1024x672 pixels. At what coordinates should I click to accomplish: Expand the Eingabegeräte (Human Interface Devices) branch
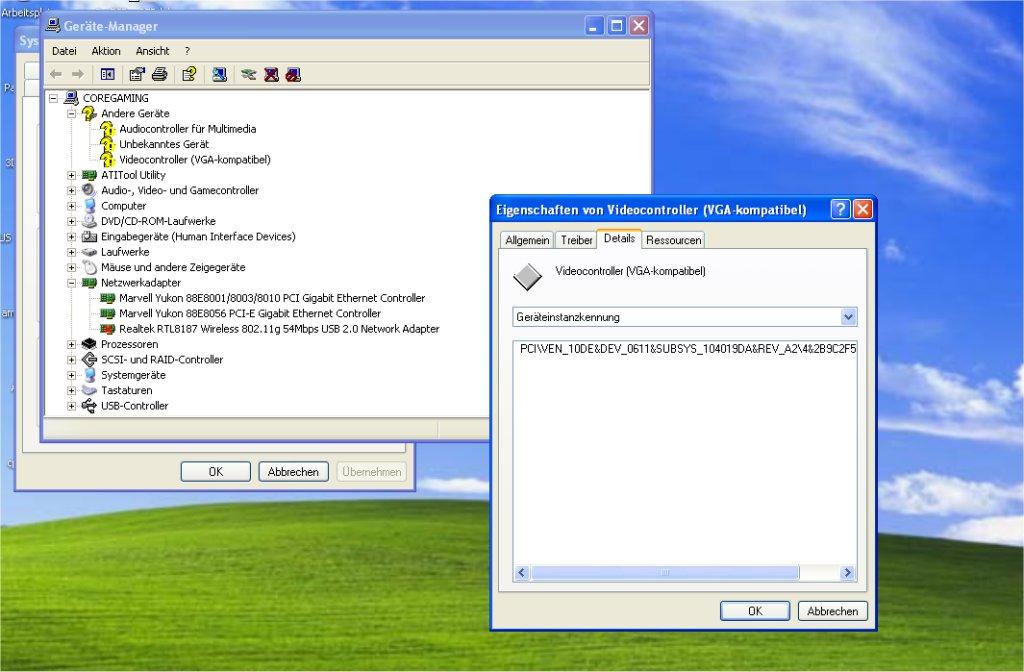(71, 237)
